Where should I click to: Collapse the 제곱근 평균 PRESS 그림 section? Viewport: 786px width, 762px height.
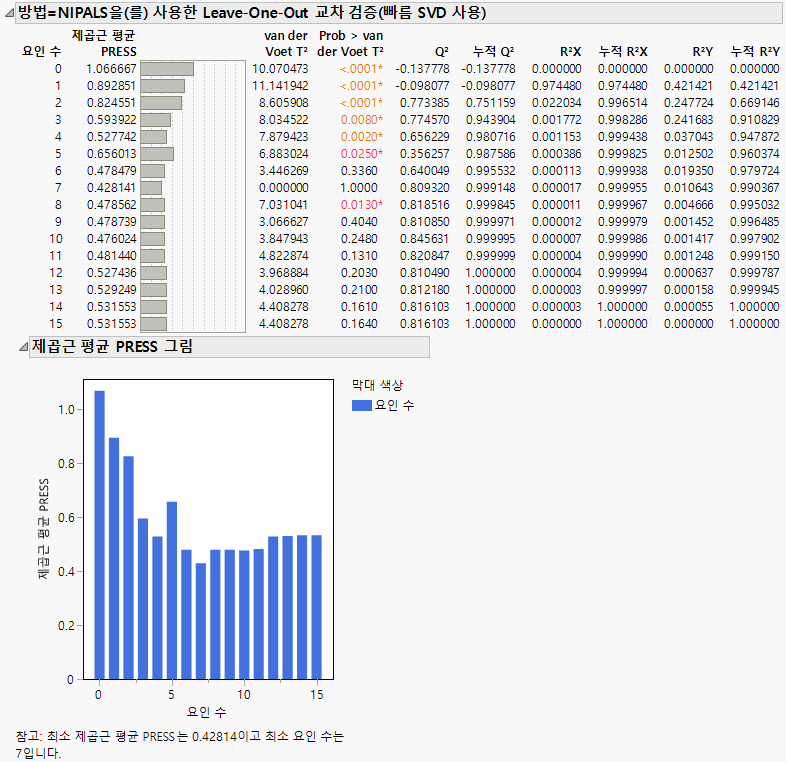[23, 346]
